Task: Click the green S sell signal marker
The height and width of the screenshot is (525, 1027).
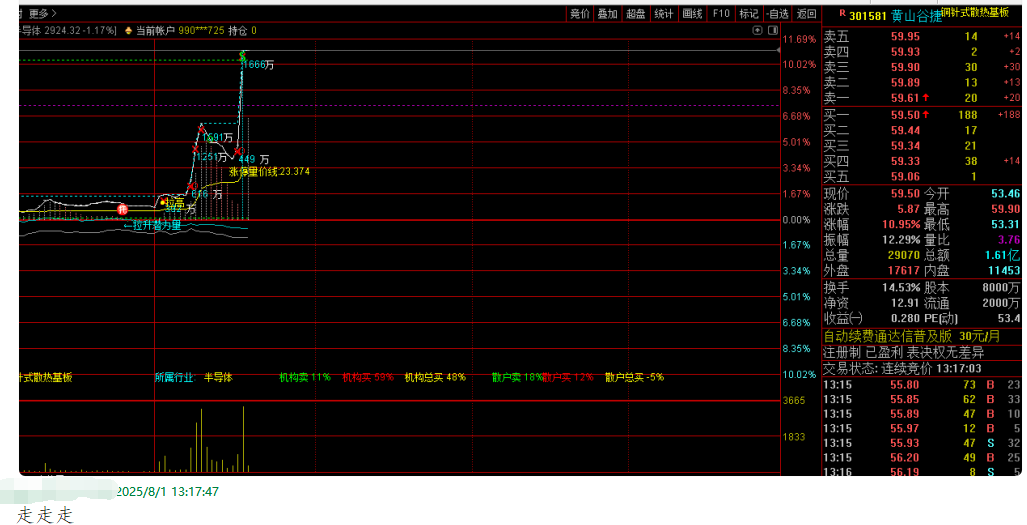Action: tap(243, 56)
